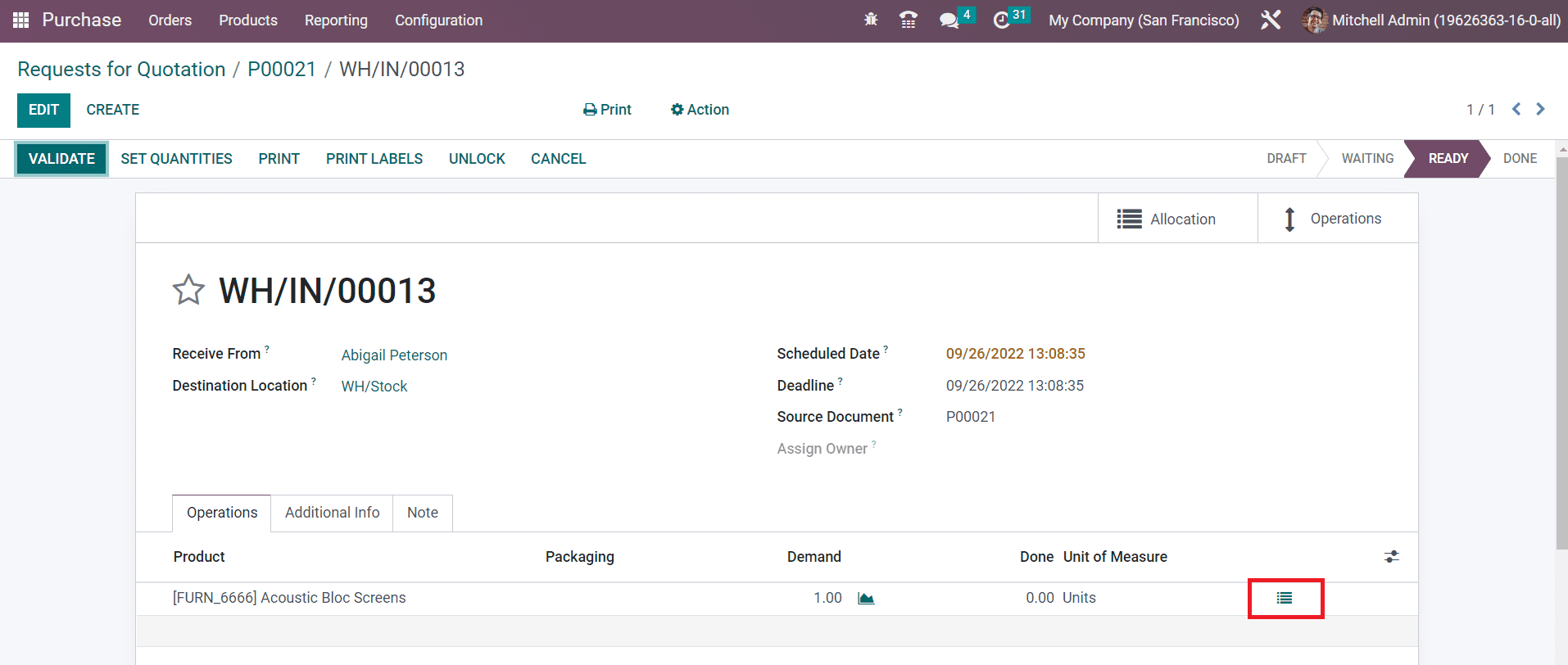Expand the Print dropdown menu
The image size is (1568, 665).
click(x=607, y=110)
